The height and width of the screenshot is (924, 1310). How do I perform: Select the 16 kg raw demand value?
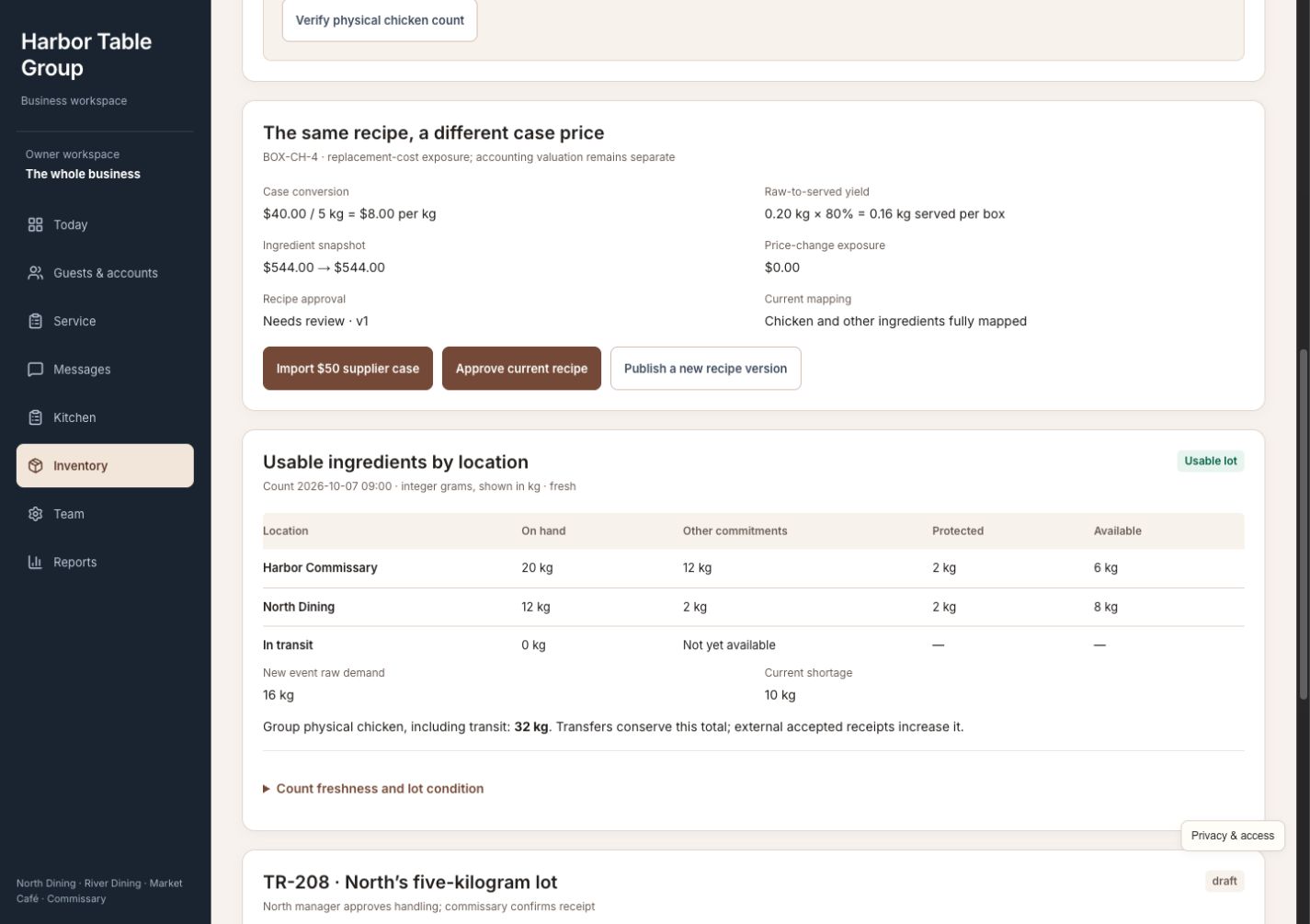(279, 695)
